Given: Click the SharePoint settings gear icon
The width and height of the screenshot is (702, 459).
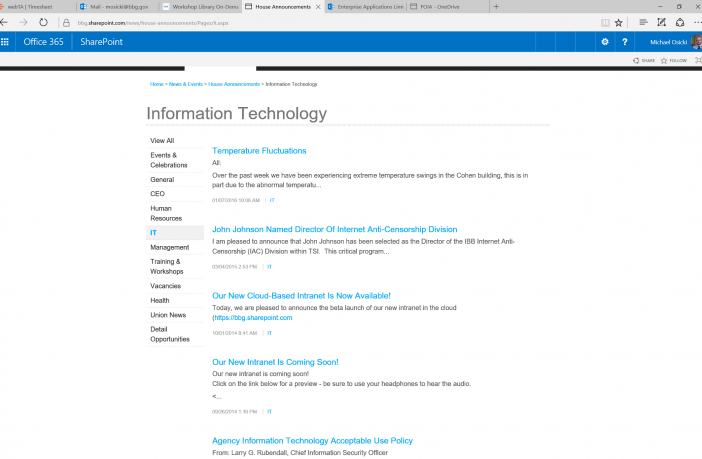Looking at the screenshot, I should pos(604,42).
